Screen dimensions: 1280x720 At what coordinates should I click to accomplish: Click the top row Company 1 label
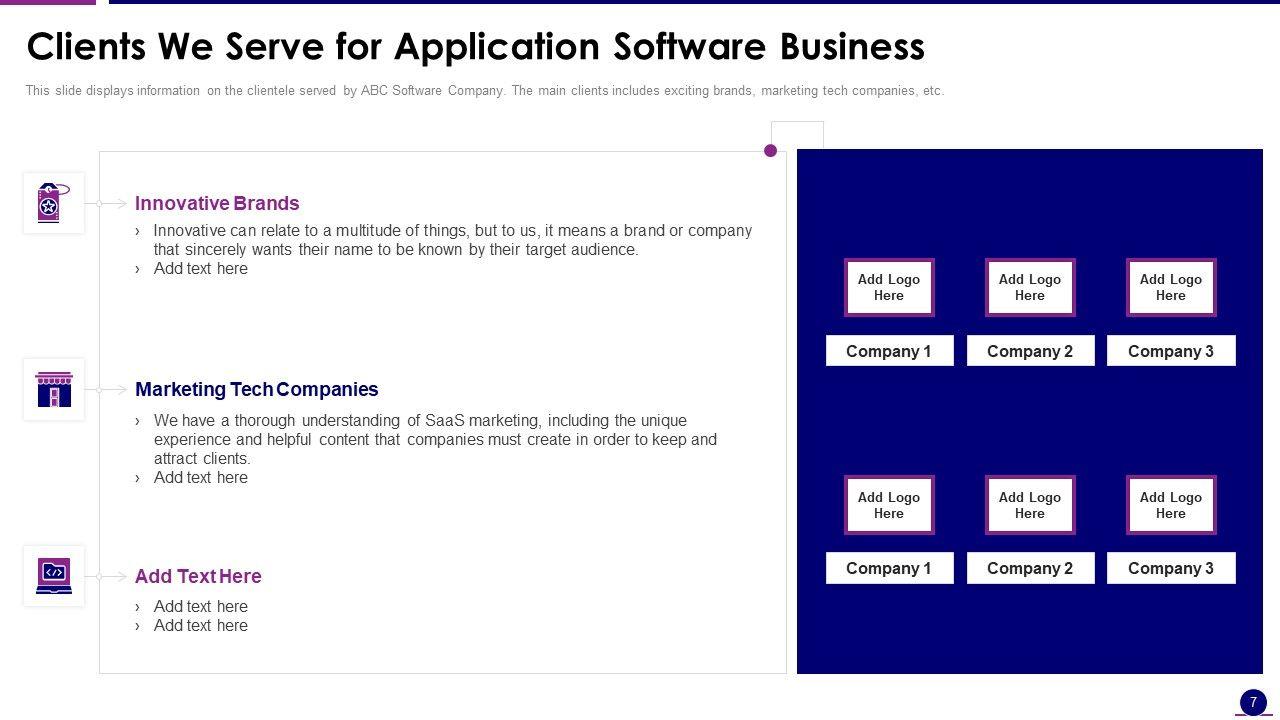(889, 351)
